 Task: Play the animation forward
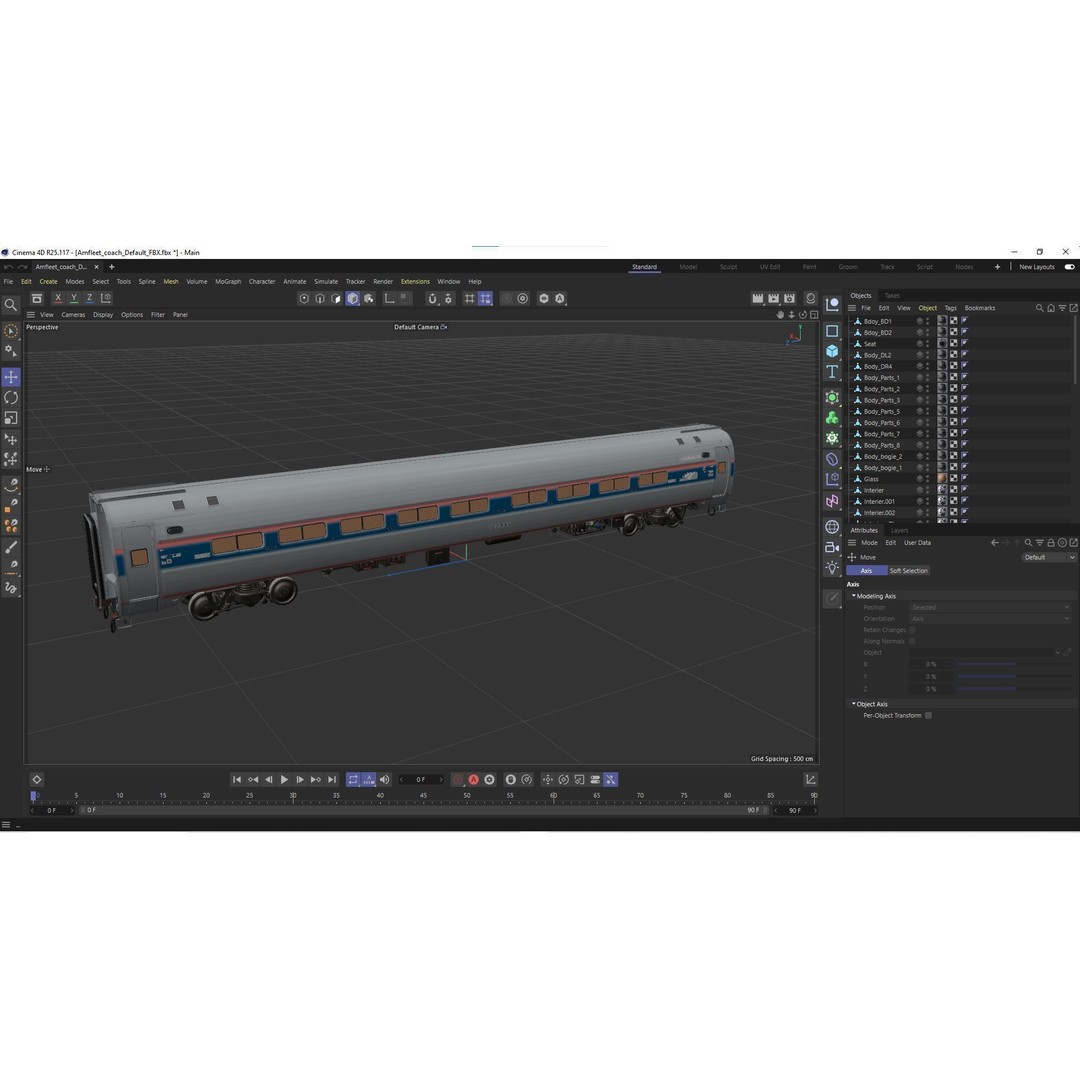pyautogui.click(x=284, y=780)
